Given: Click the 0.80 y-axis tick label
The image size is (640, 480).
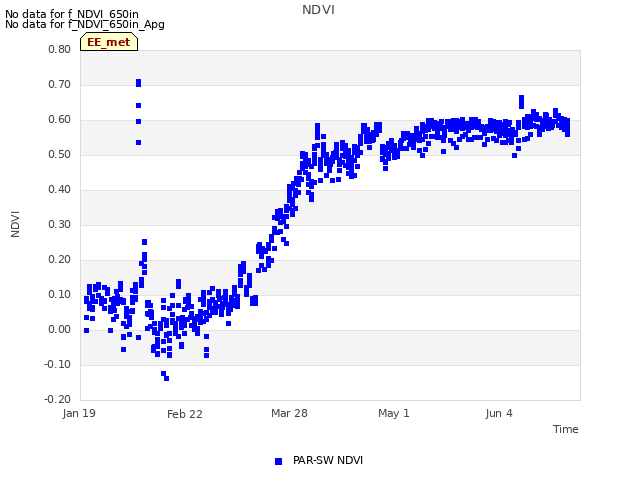Looking at the screenshot, I should [60, 49].
